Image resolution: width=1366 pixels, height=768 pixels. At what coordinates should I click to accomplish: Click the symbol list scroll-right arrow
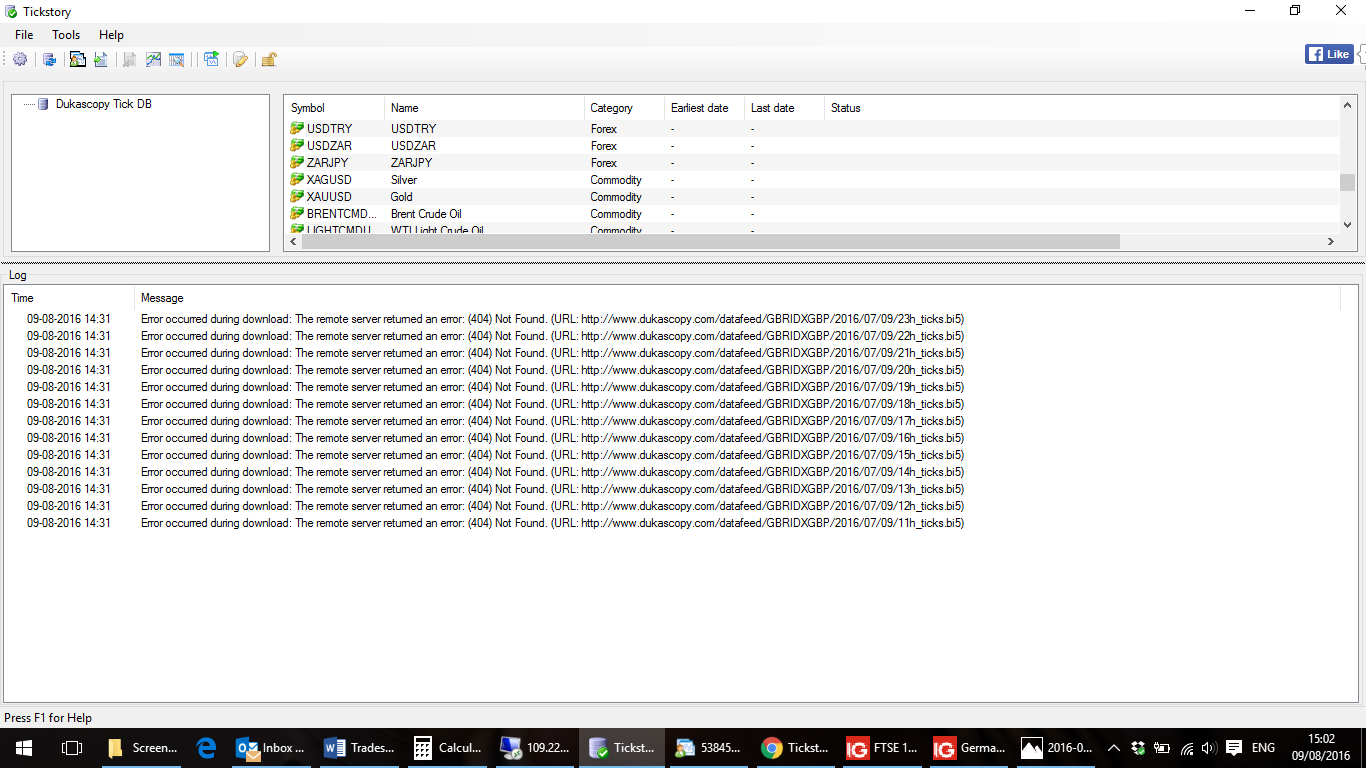[1331, 241]
